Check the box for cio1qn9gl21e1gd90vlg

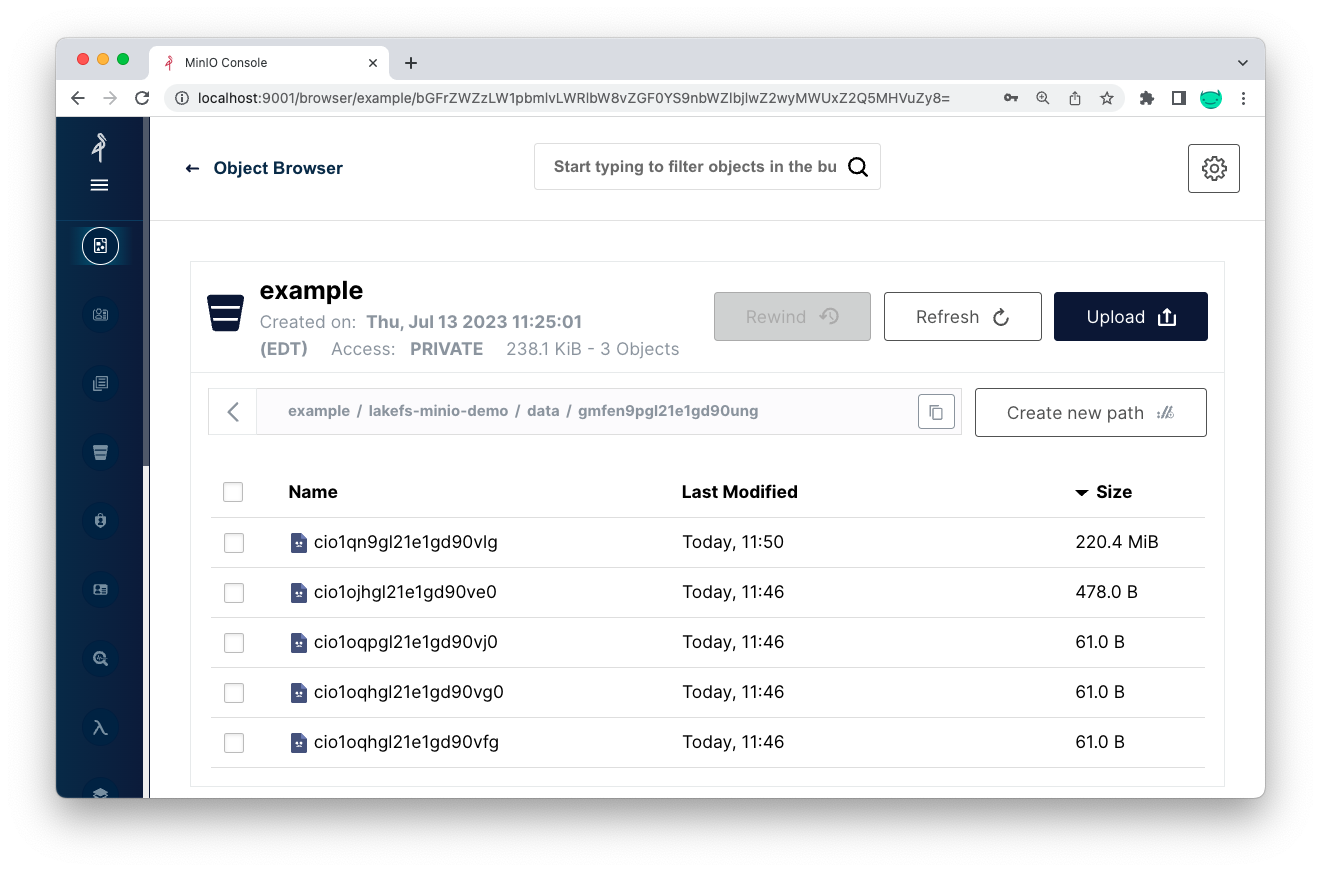(233, 542)
